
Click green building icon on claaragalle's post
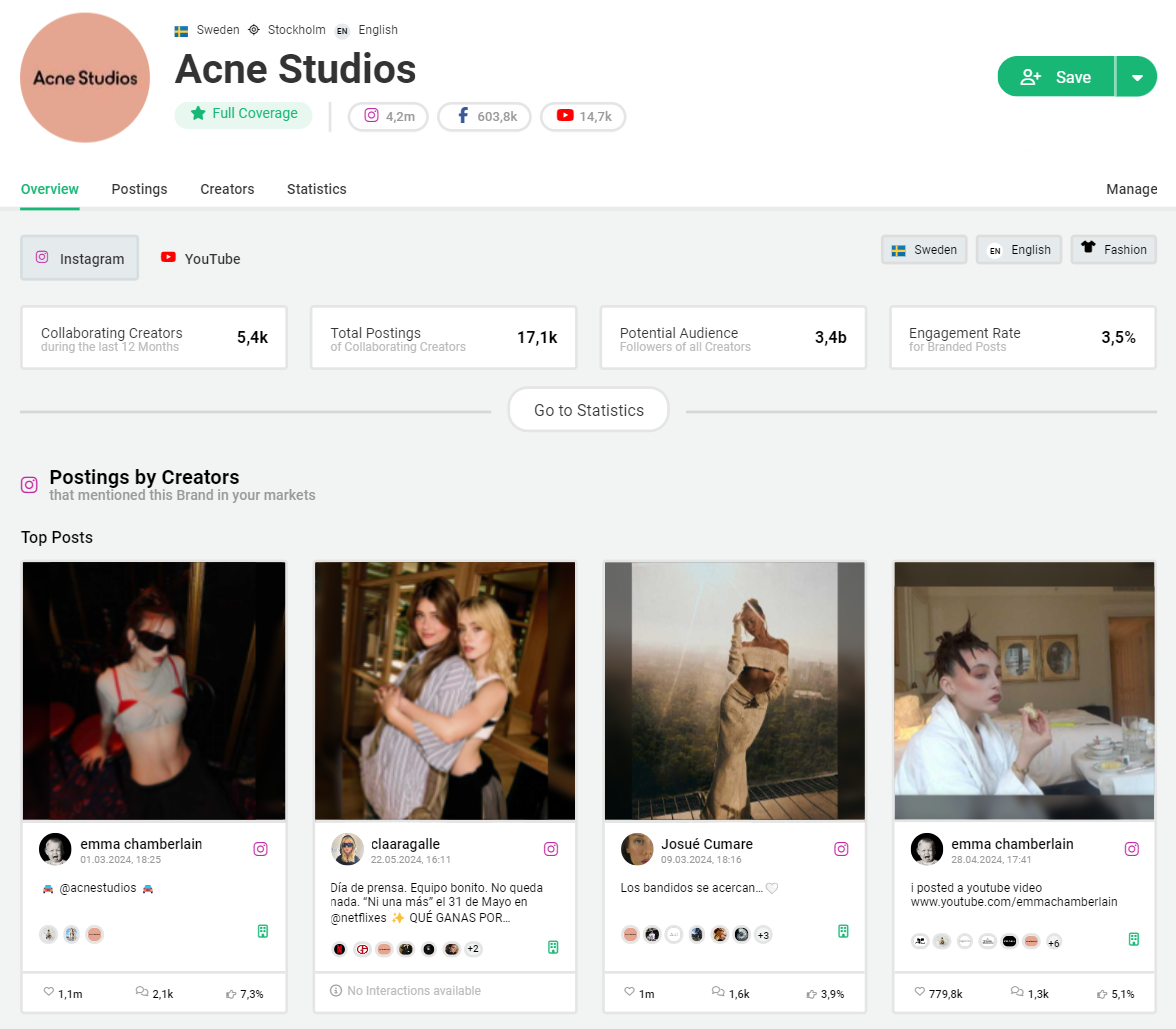[553, 947]
